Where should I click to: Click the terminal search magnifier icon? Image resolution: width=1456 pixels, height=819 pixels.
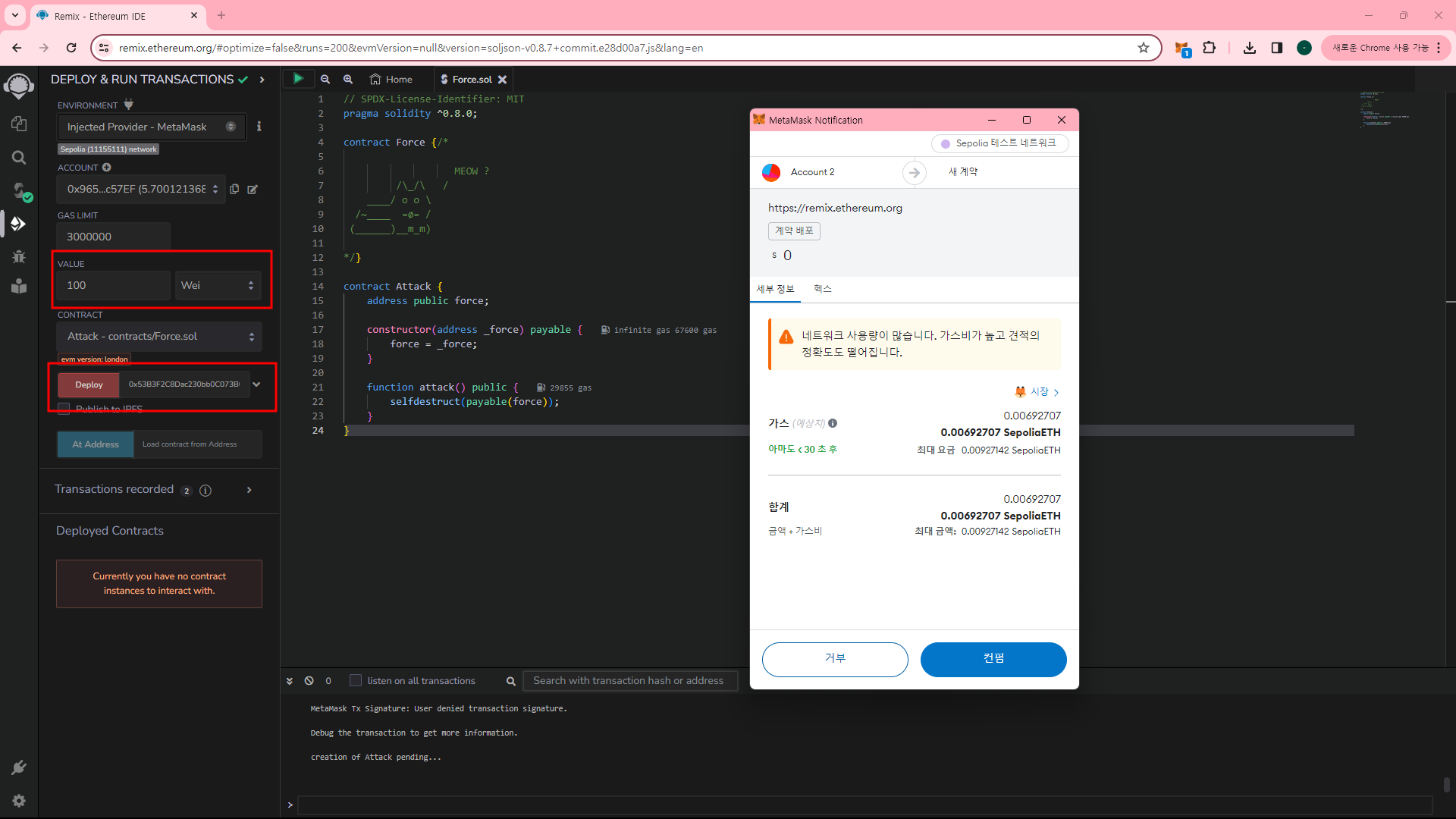[x=511, y=681]
